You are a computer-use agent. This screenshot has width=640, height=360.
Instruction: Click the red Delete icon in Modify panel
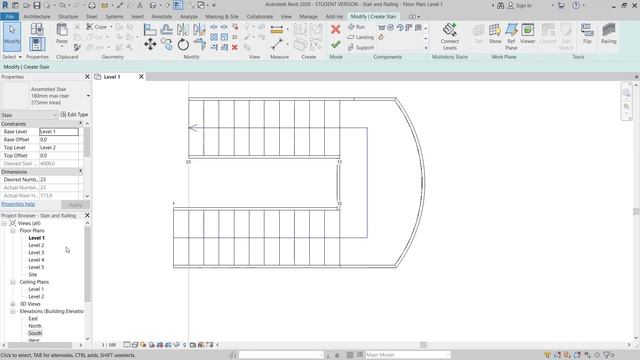[235, 48]
